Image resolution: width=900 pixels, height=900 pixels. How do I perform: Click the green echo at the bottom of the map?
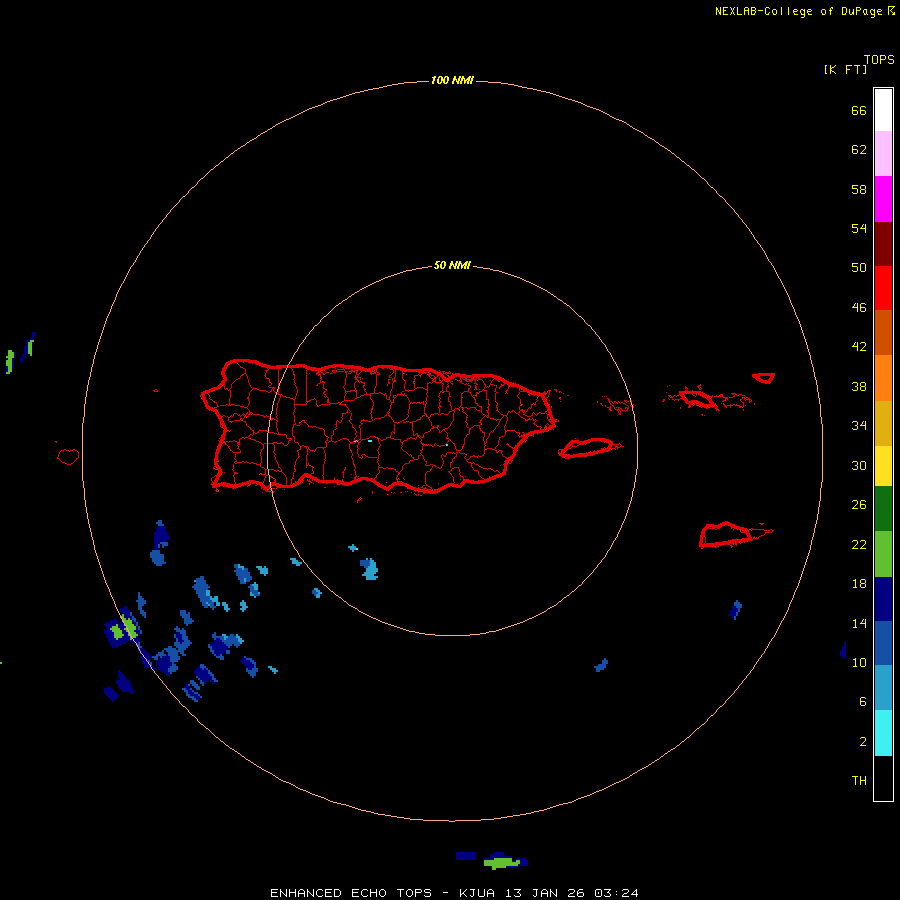tap(501, 862)
